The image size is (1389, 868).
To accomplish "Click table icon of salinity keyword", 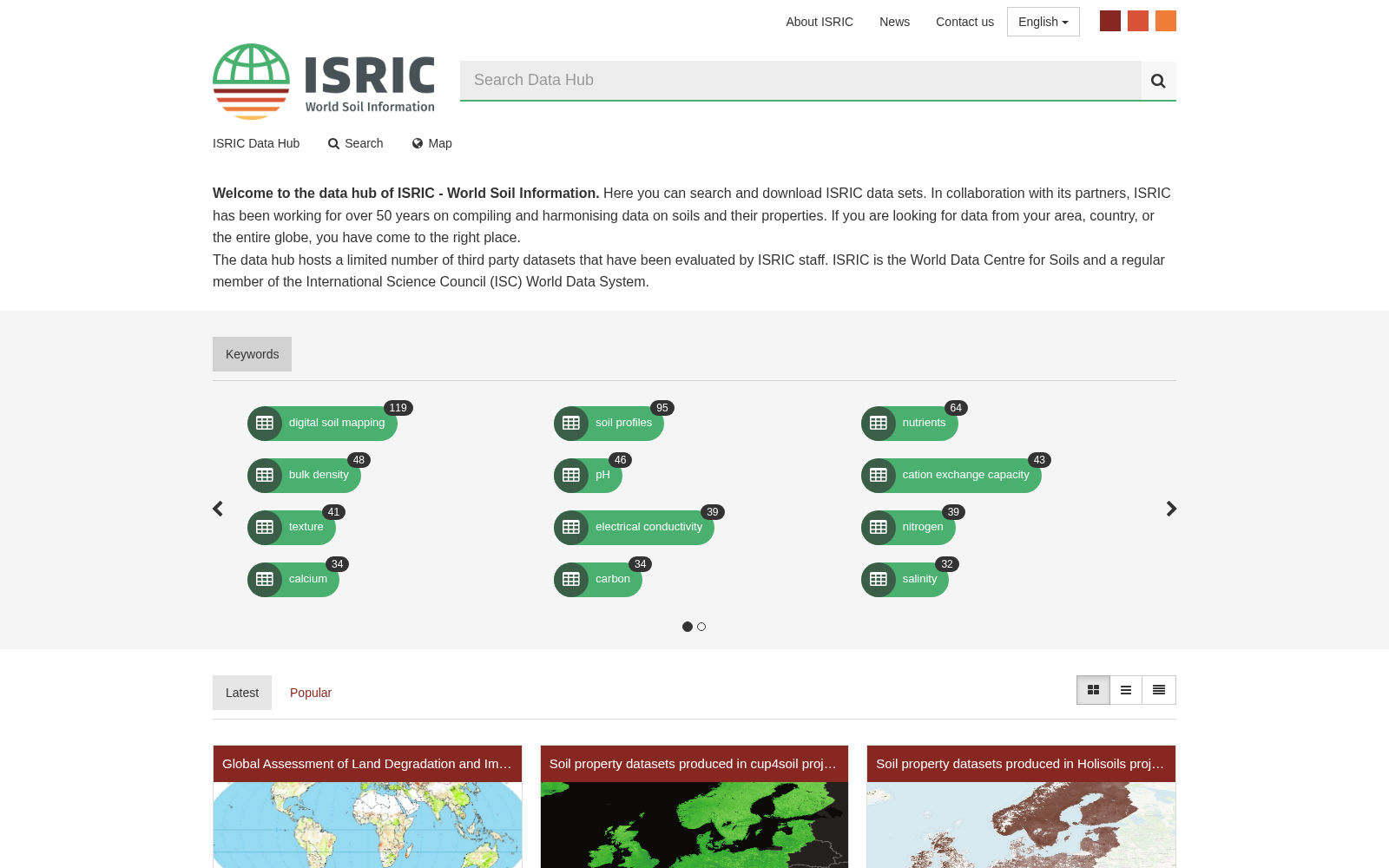I will [879, 580].
